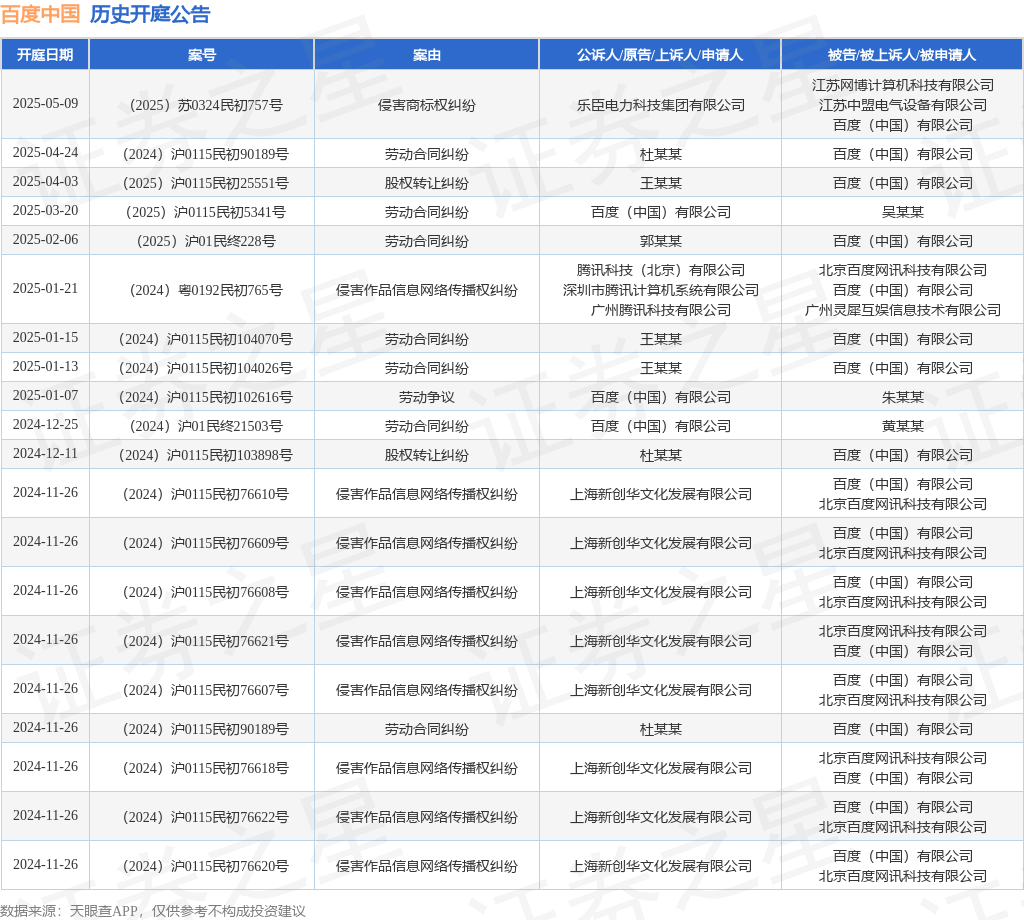Screen dimensions: 1024x920
Task: Select the date 2025-04-03
Action: click(x=46, y=182)
